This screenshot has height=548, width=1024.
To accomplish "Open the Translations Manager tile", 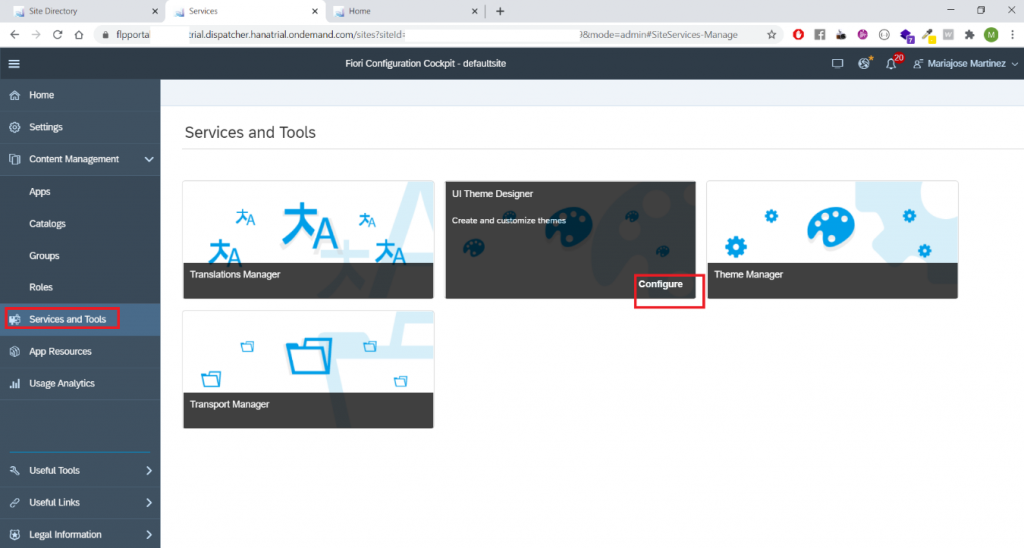I will (x=308, y=240).
